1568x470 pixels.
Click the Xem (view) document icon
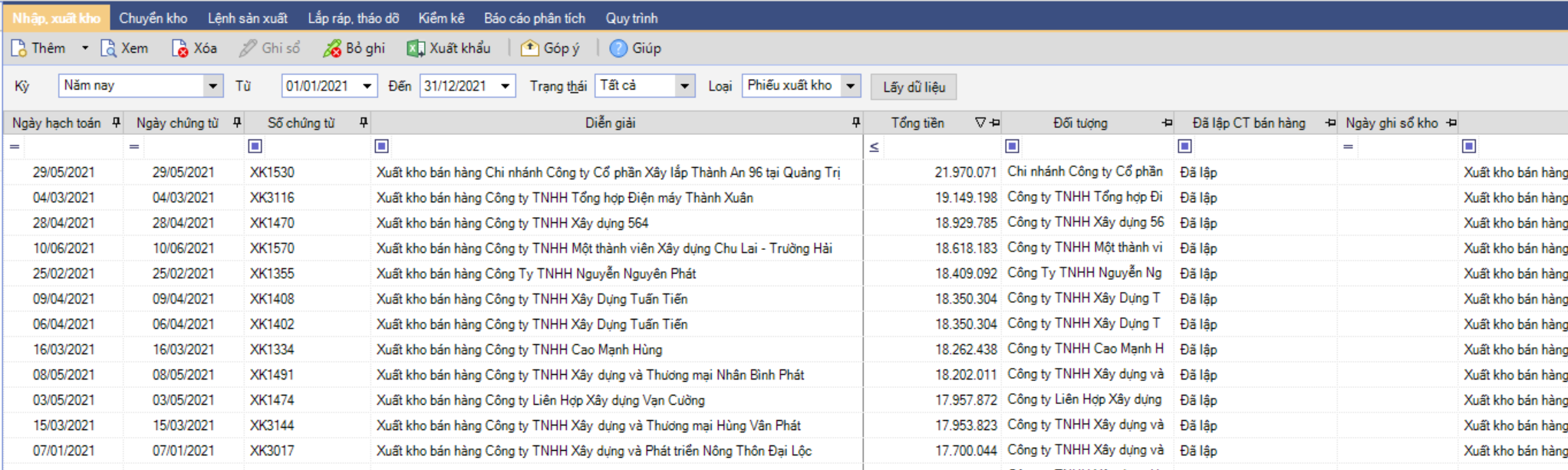click(108, 48)
